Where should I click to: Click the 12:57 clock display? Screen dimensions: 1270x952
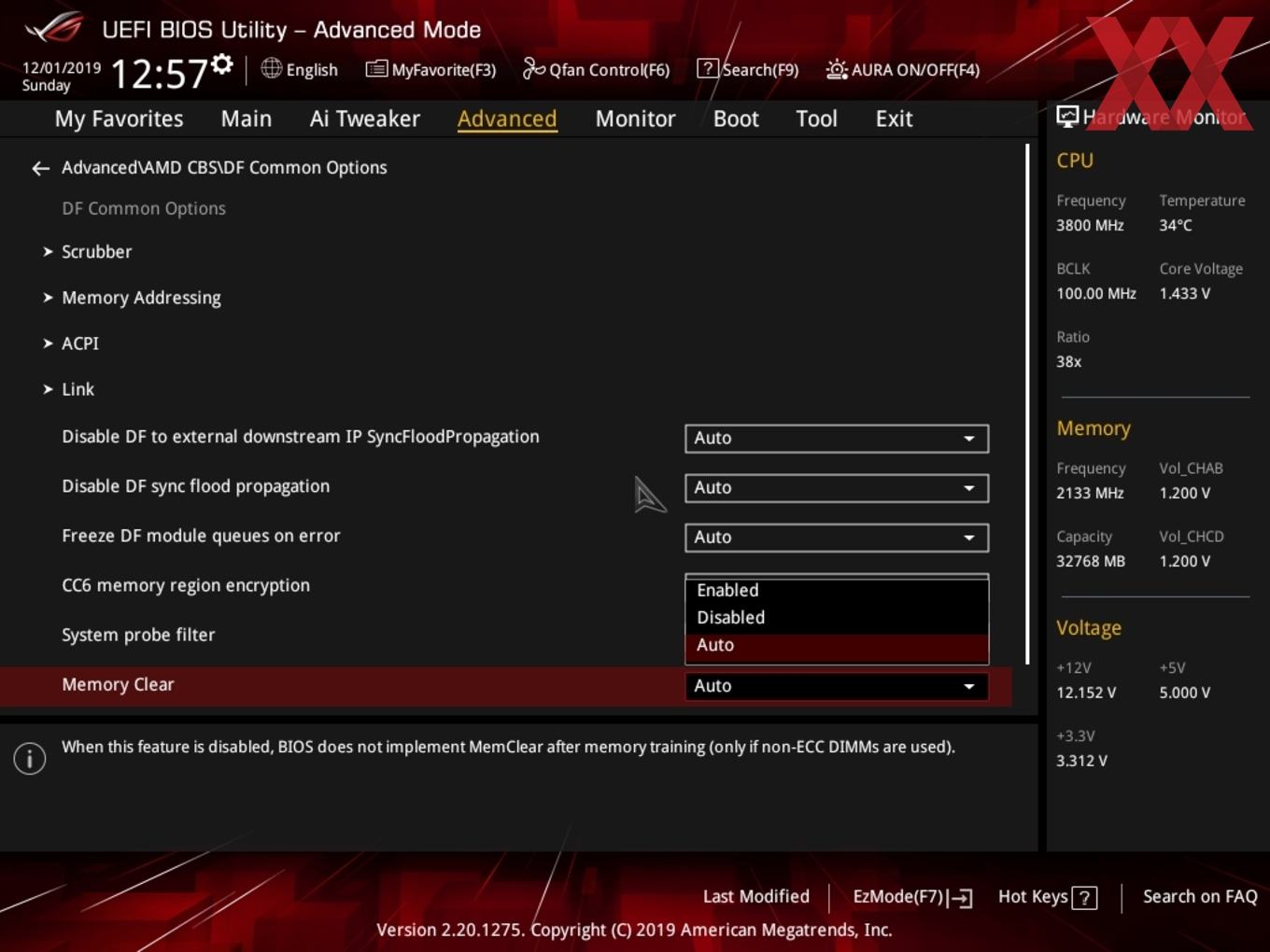click(x=159, y=74)
